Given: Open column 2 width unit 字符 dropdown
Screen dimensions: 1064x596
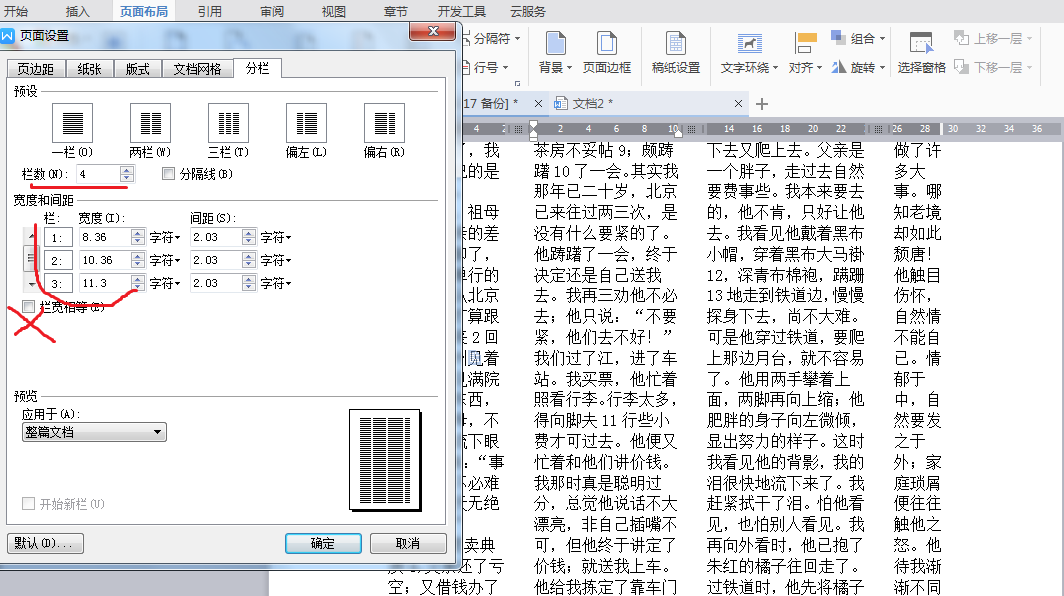Looking at the screenshot, I should (x=165, y=261).
